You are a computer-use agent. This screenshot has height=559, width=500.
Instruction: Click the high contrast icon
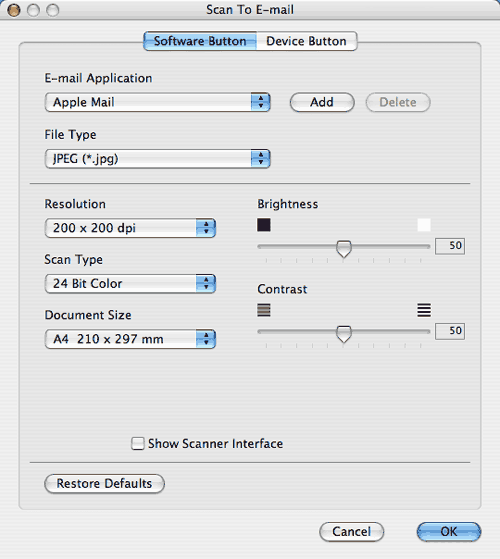pyautogui.click(x=424, y=310)
